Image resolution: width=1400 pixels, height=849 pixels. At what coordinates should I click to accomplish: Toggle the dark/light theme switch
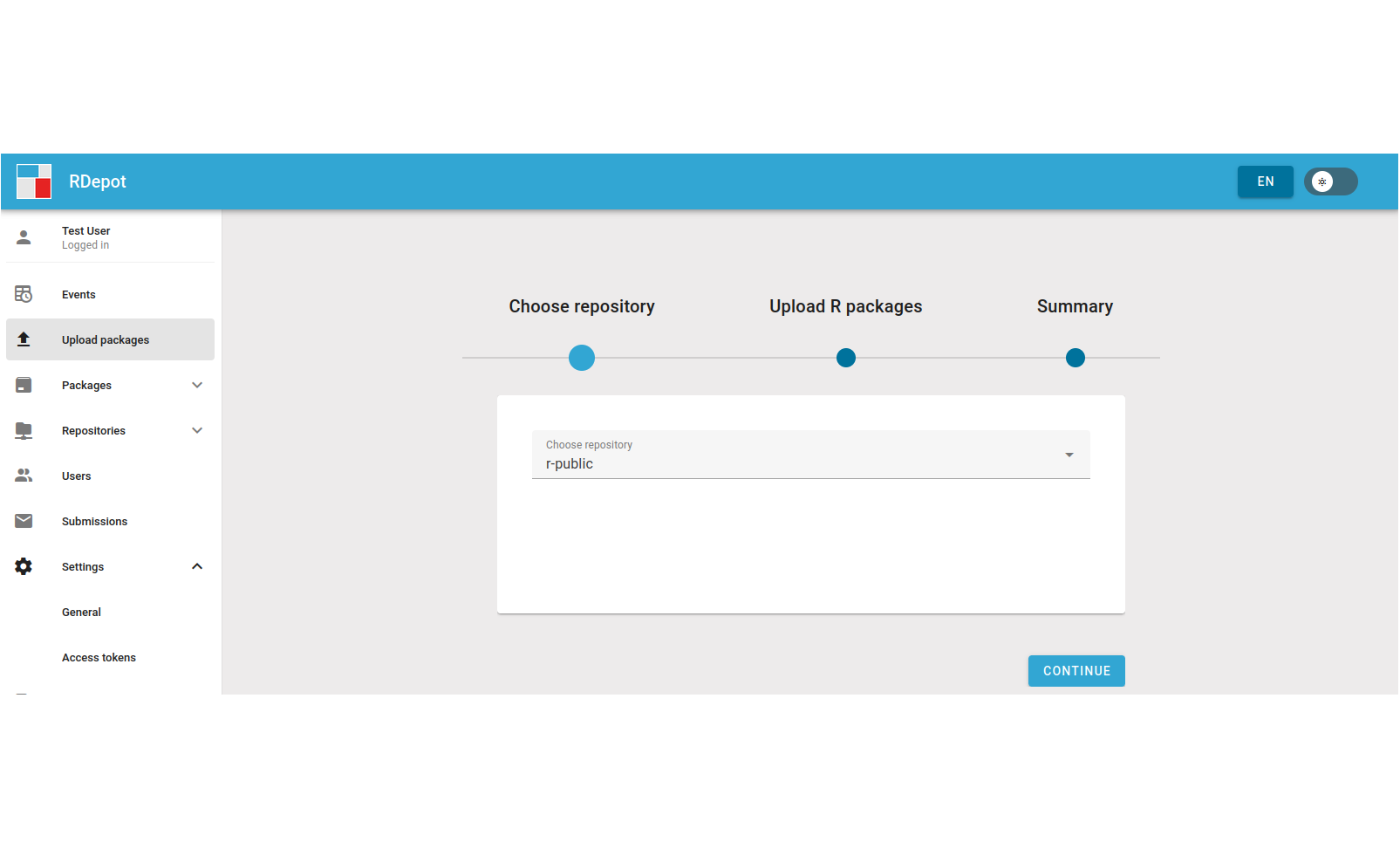click(x=1330, y=181)
